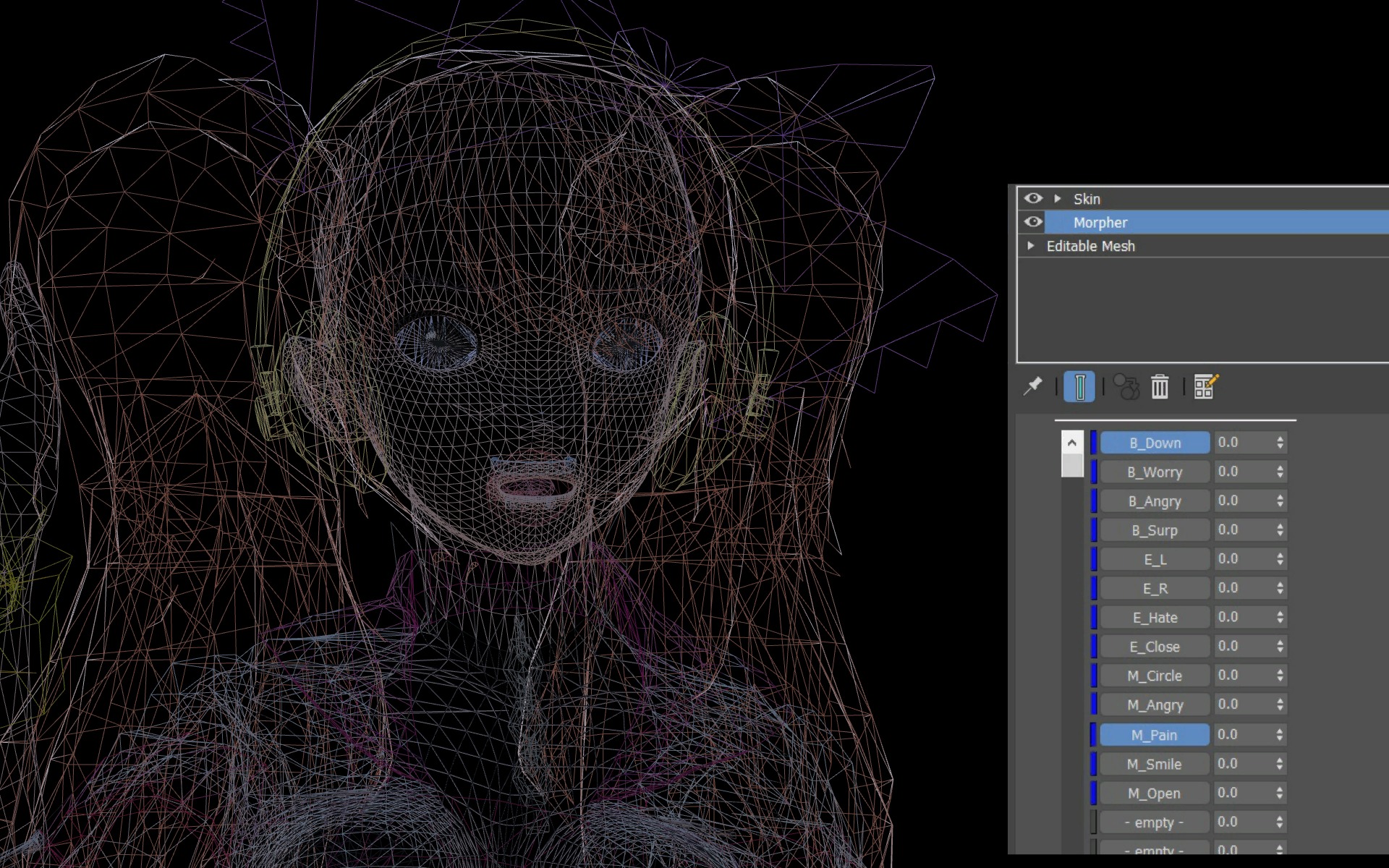The image size is (1389, 868).
Task: Click blue color indicator beside B_Worry
Action: 1094,472
